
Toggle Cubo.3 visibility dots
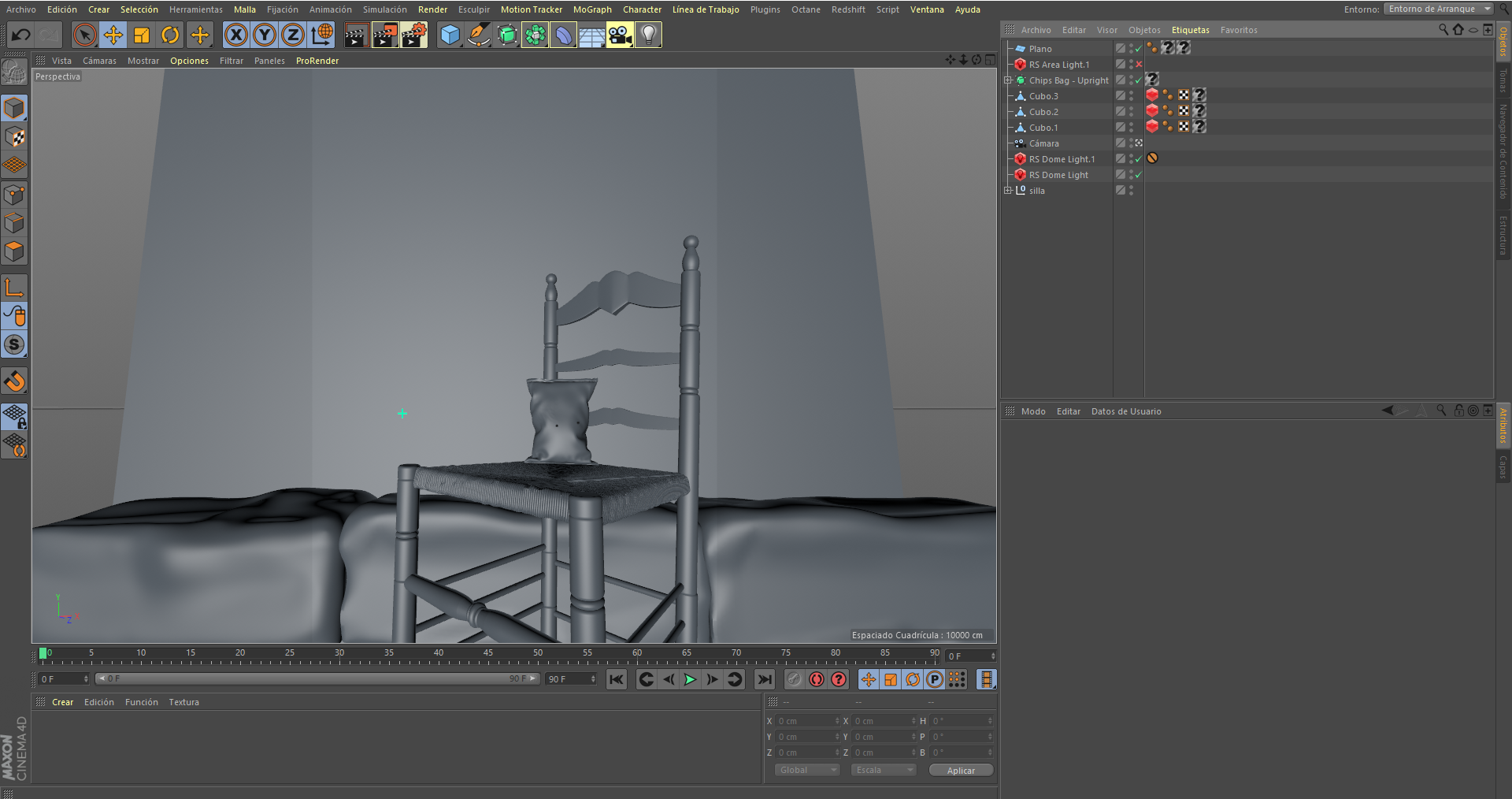pos(1131,95)
